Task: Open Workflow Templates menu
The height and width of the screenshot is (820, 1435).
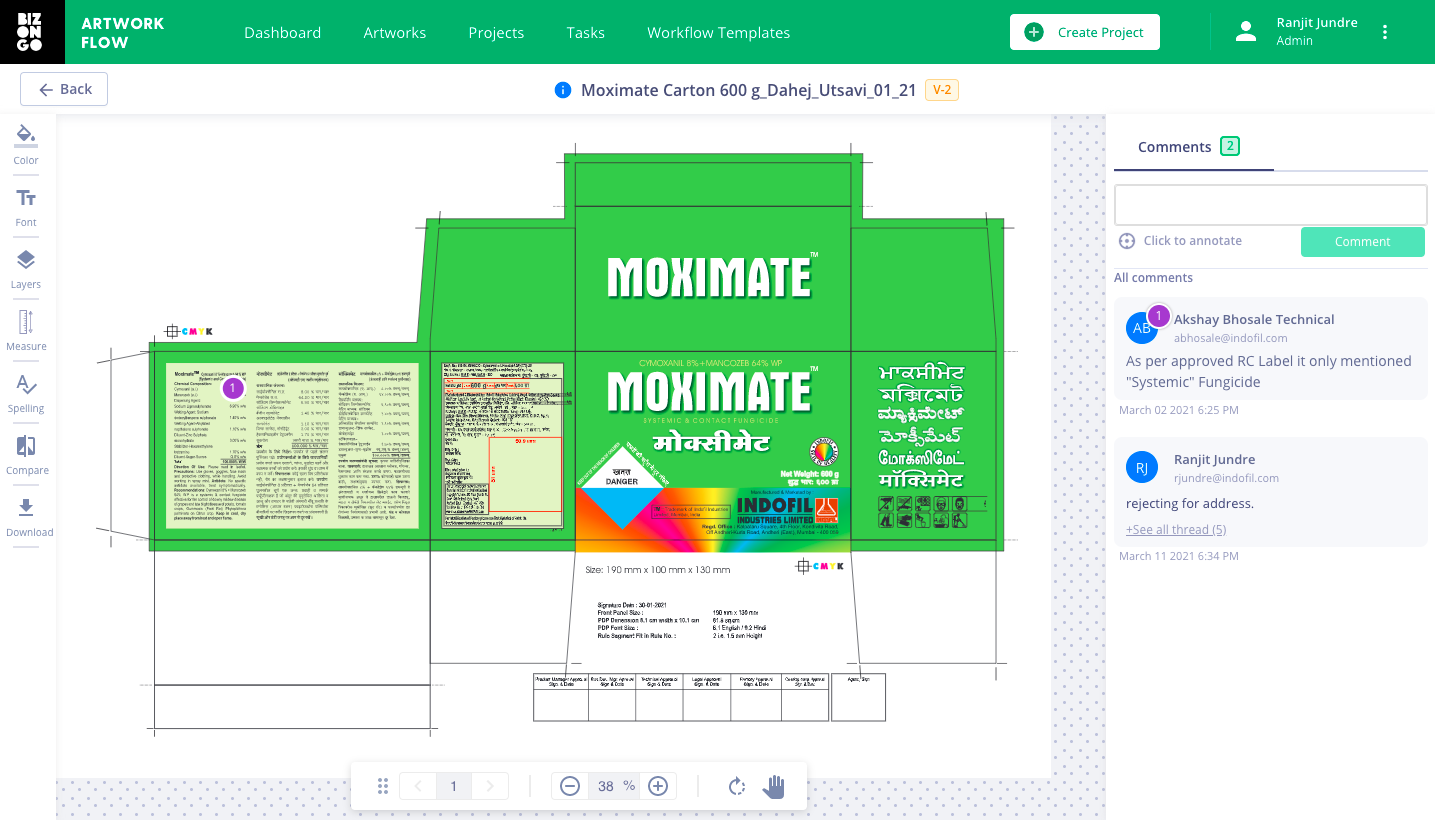Action: pos(719,32)
